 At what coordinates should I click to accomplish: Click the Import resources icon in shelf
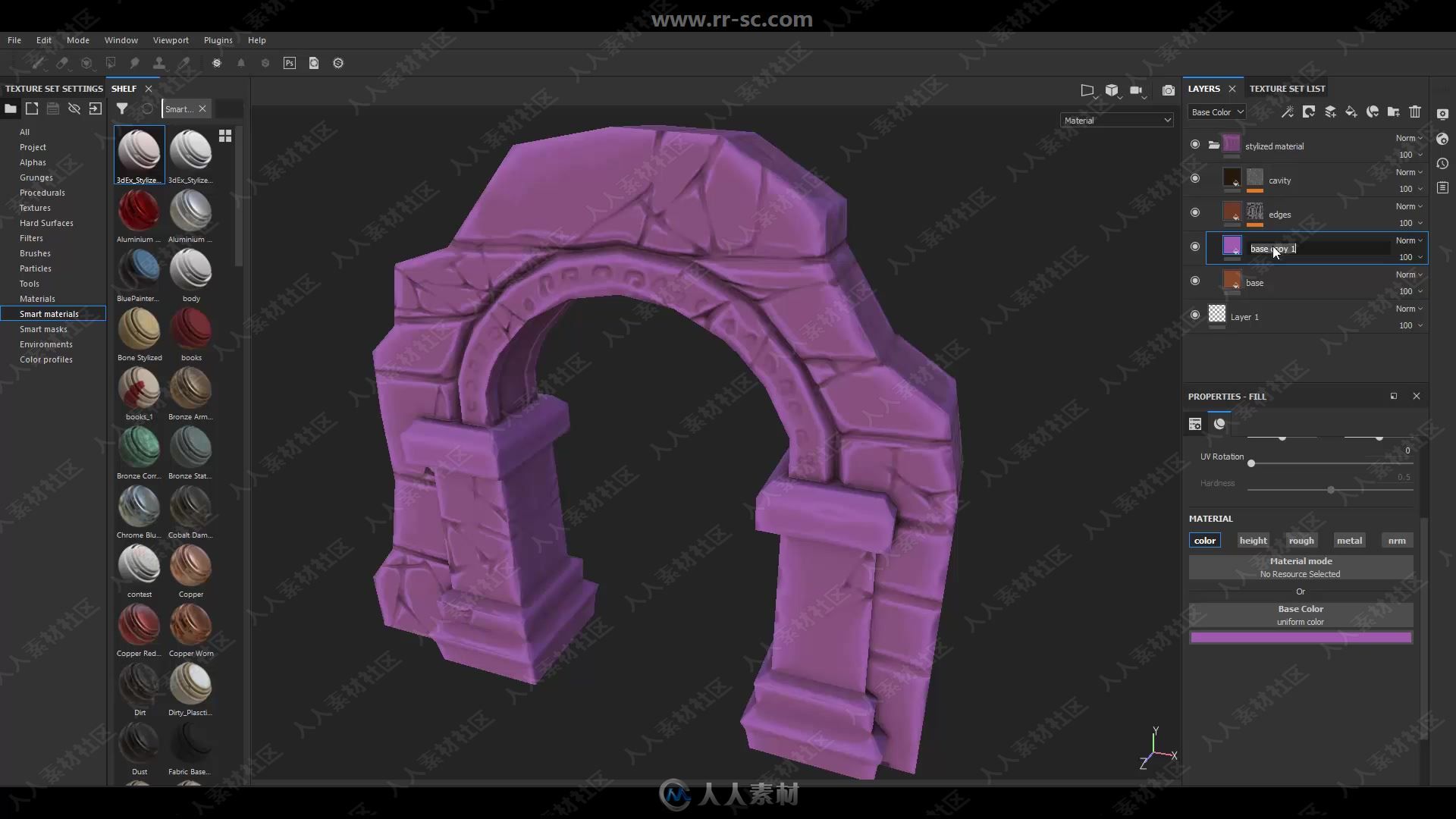click(95, 108)
